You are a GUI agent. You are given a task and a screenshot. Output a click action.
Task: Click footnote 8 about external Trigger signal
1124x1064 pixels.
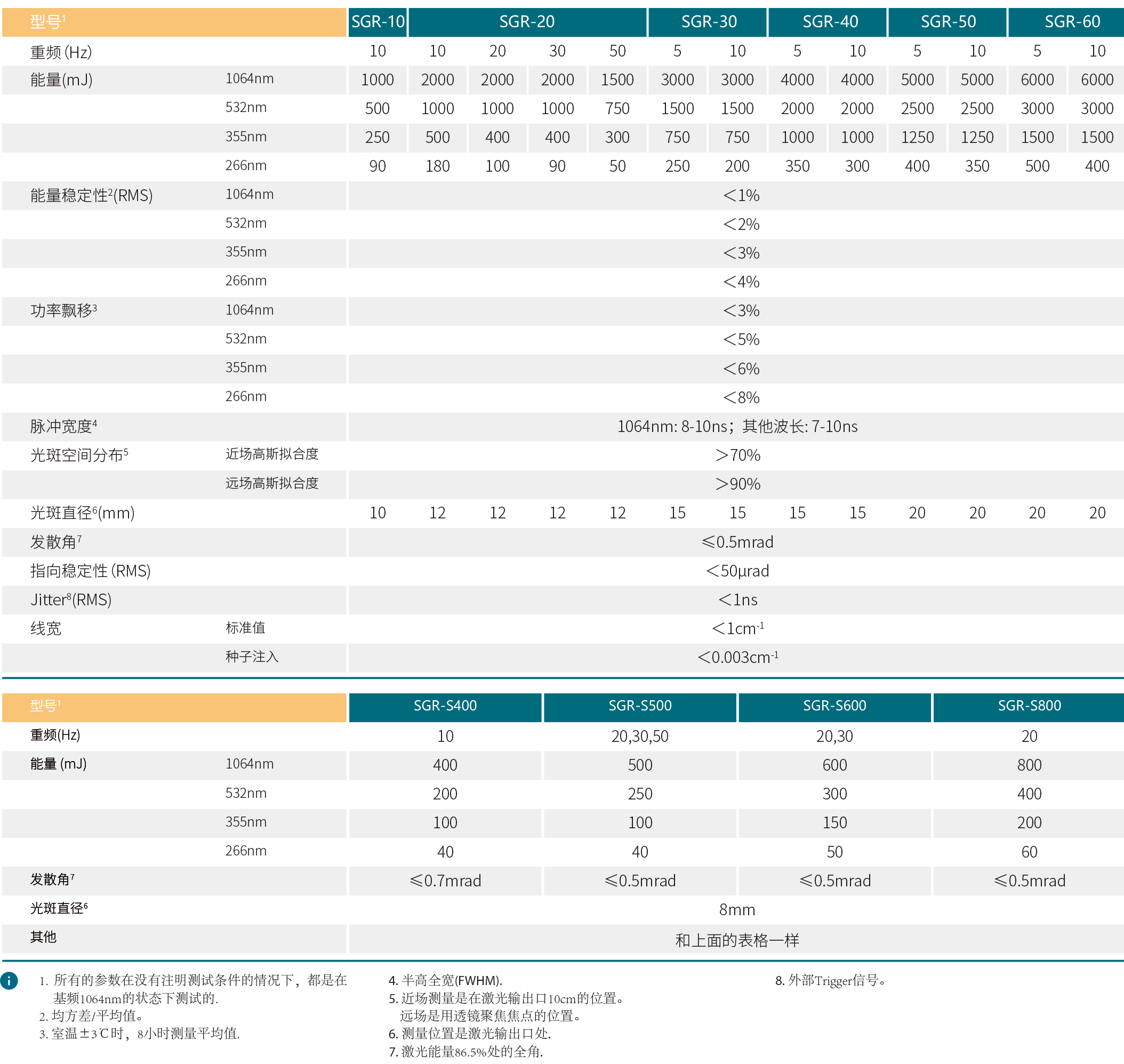(830, 980)
